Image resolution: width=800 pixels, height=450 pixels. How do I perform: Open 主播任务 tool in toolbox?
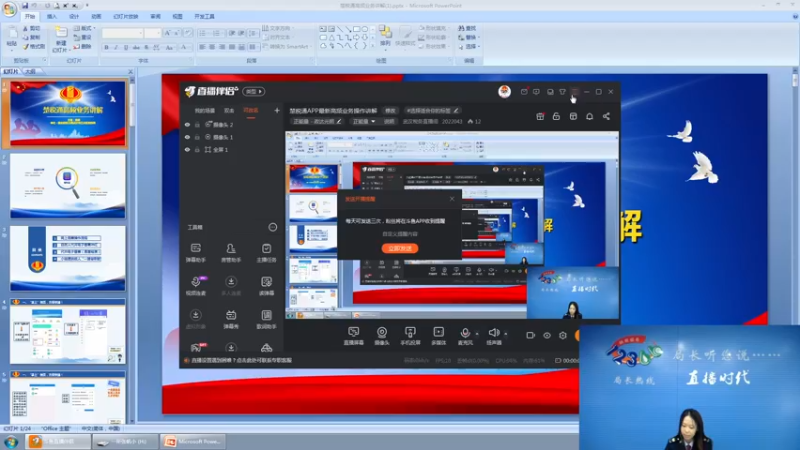[x=266, y=253]
